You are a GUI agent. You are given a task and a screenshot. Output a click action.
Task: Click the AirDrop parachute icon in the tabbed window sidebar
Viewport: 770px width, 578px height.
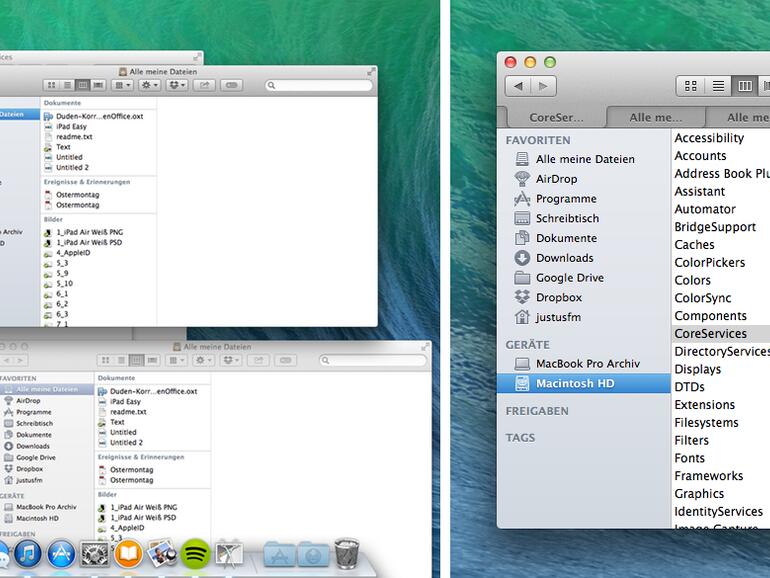click(522, 179)
